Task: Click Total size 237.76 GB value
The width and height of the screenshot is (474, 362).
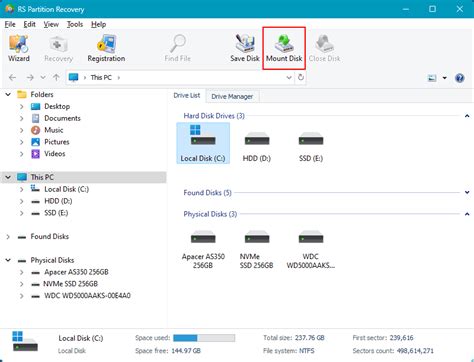Action: coord(310,338)
